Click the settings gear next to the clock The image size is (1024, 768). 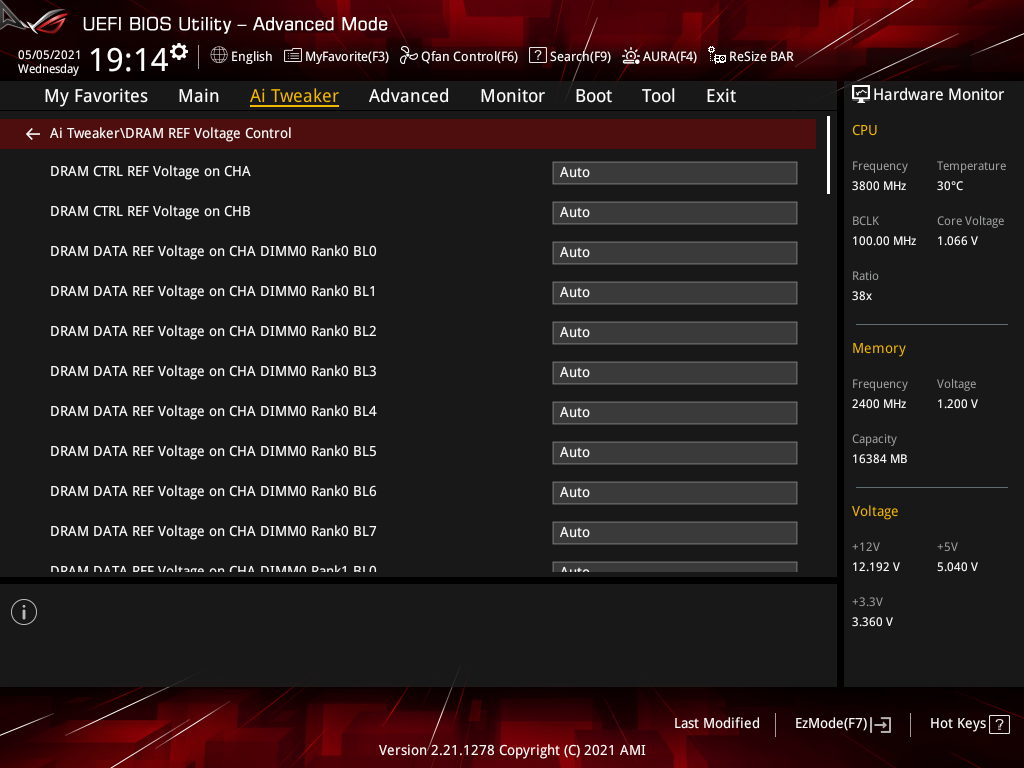pos(179,52)
